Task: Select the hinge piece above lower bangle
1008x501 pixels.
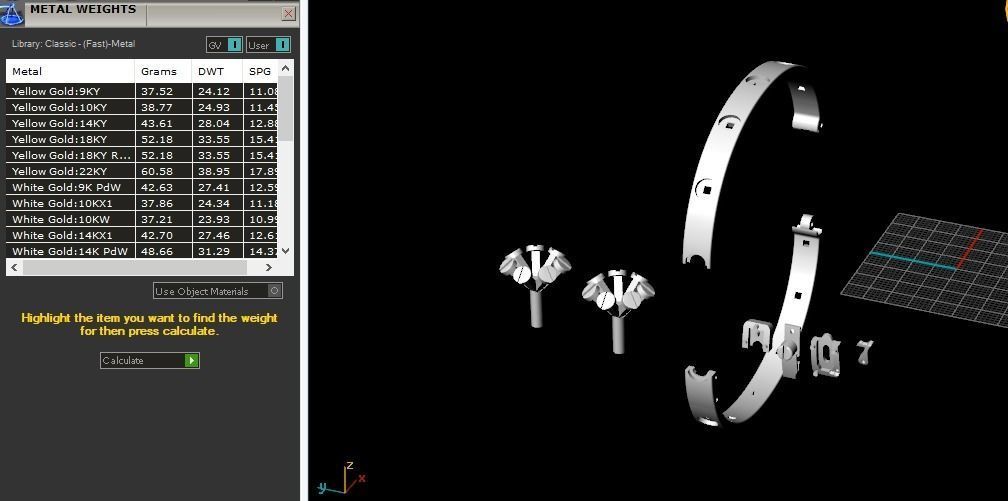Action: [808, 226]
